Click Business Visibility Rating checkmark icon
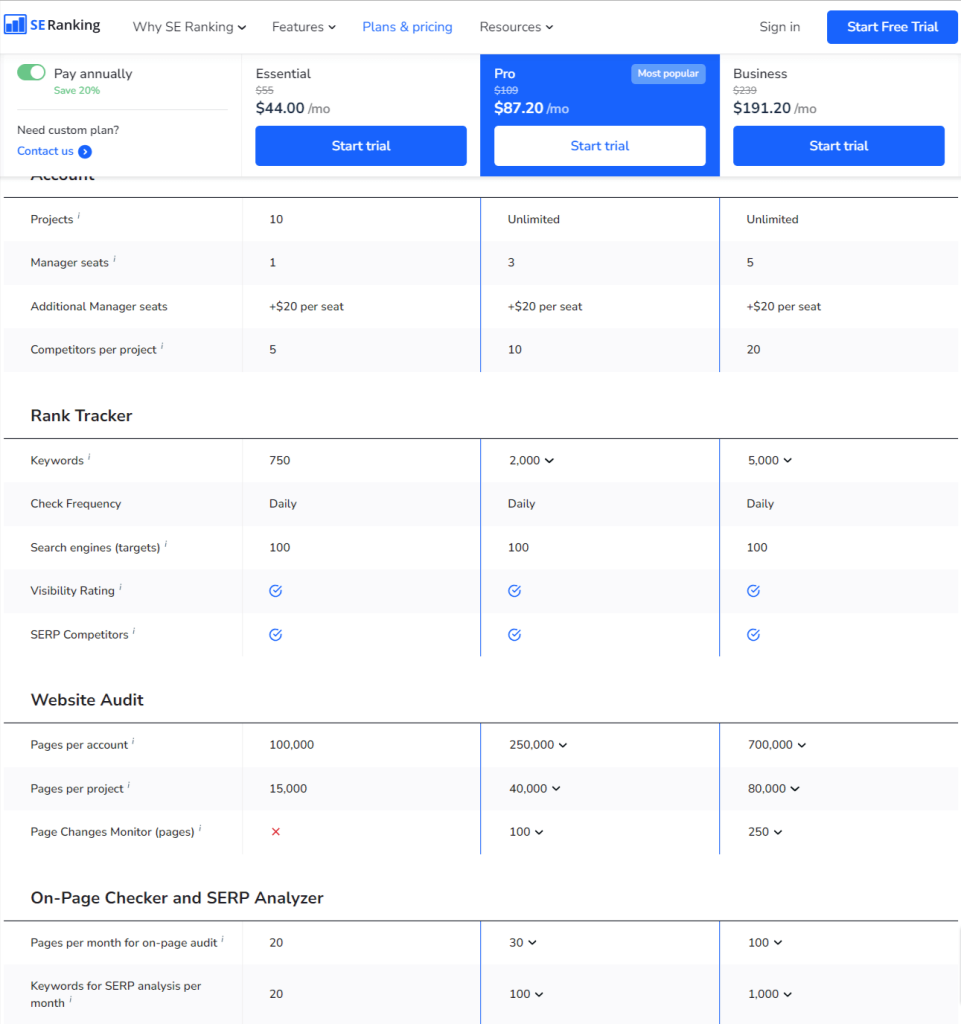 753,591
